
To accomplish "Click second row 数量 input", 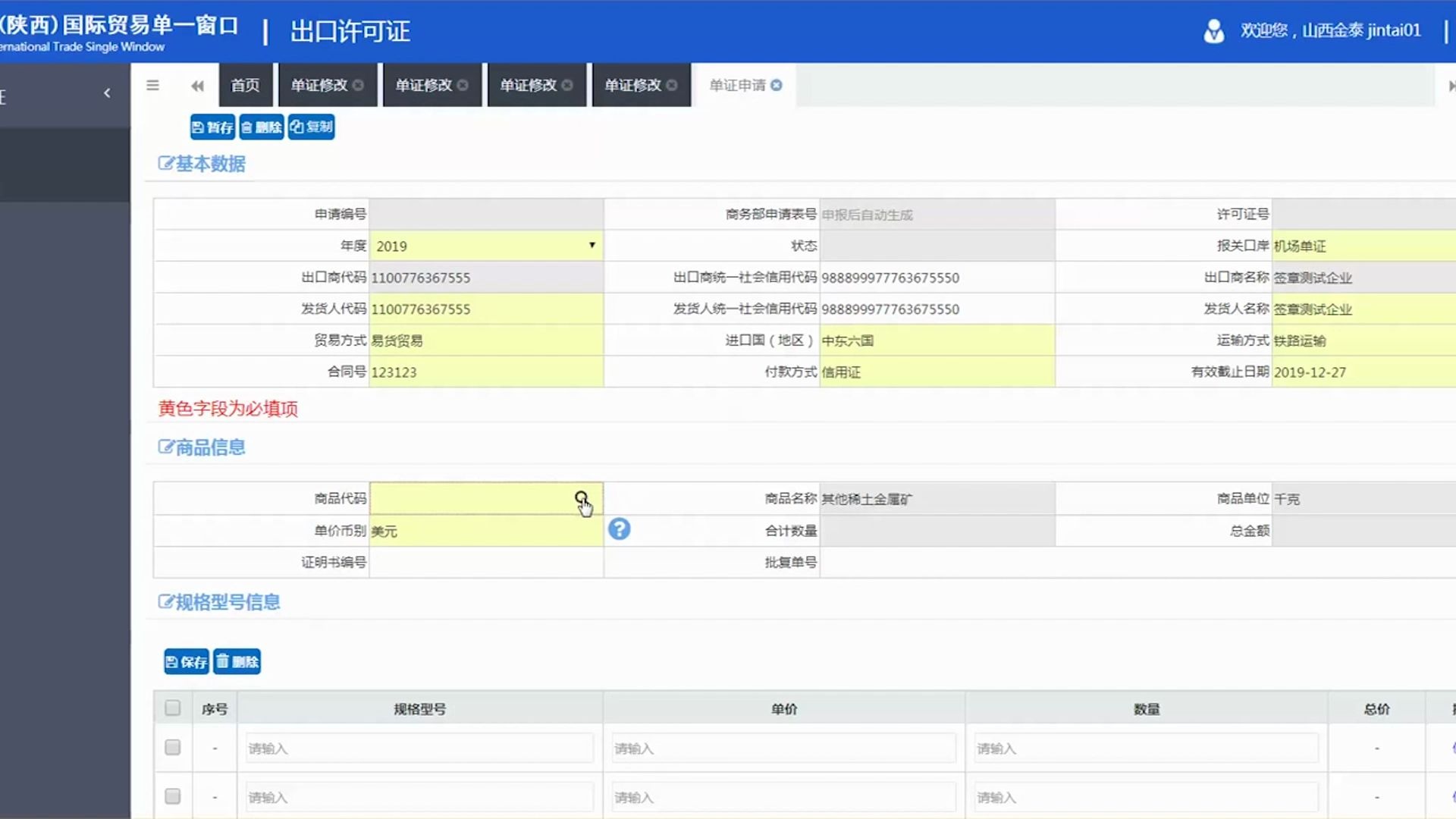I will coord(1146,797).
